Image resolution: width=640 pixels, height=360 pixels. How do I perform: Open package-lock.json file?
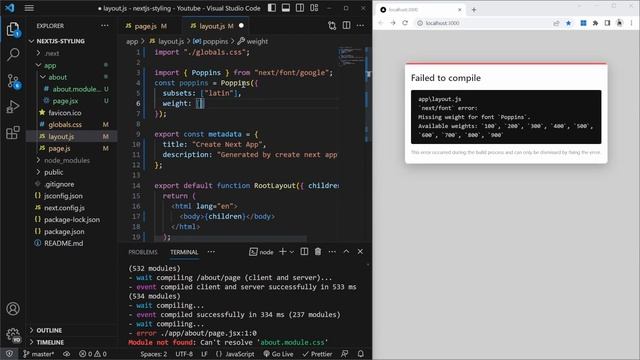72,220
